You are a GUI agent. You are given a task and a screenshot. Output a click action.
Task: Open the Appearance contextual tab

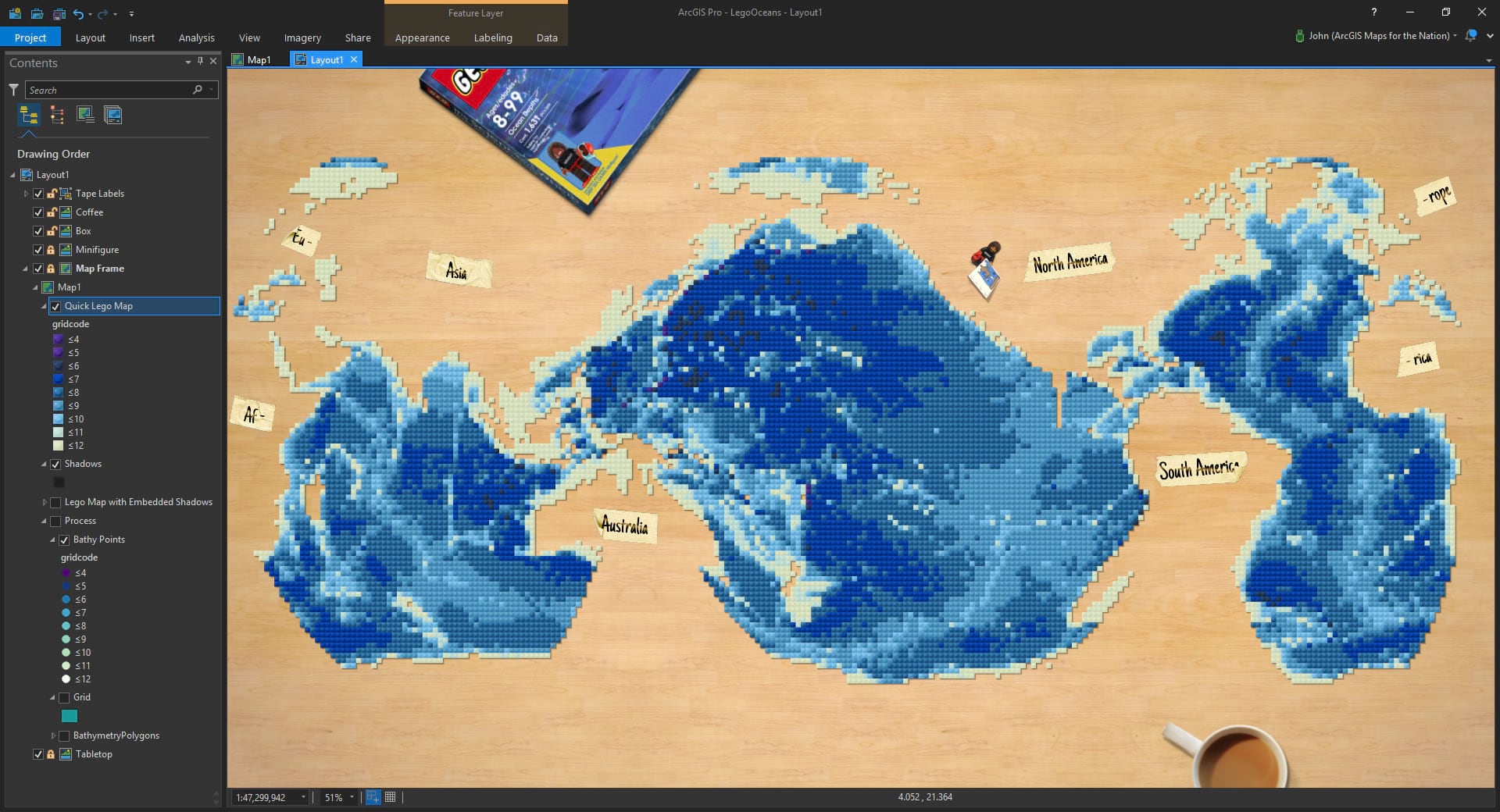[x=422, y=37]
